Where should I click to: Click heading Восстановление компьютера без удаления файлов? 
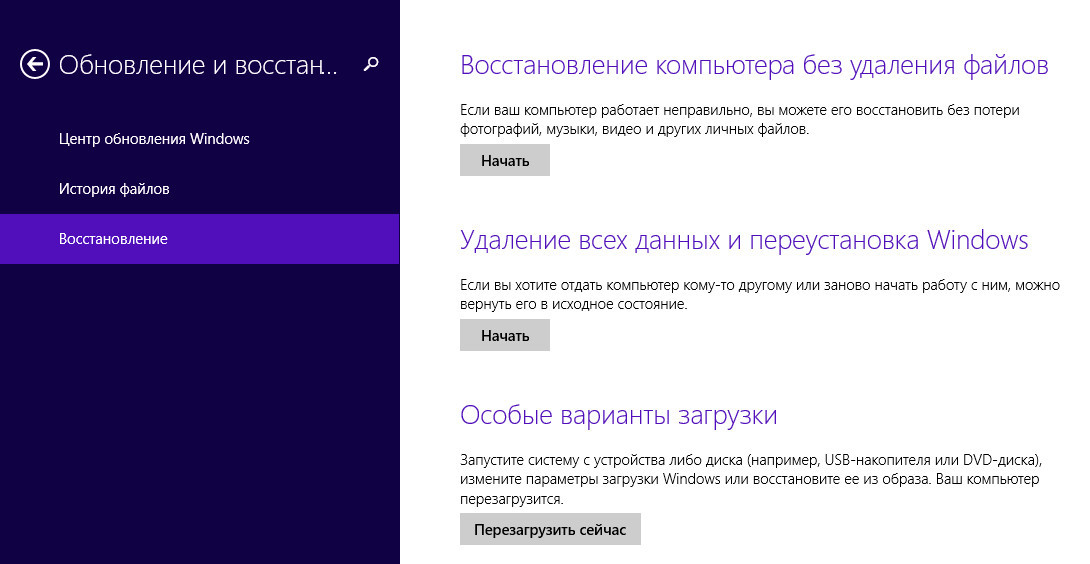753,66
